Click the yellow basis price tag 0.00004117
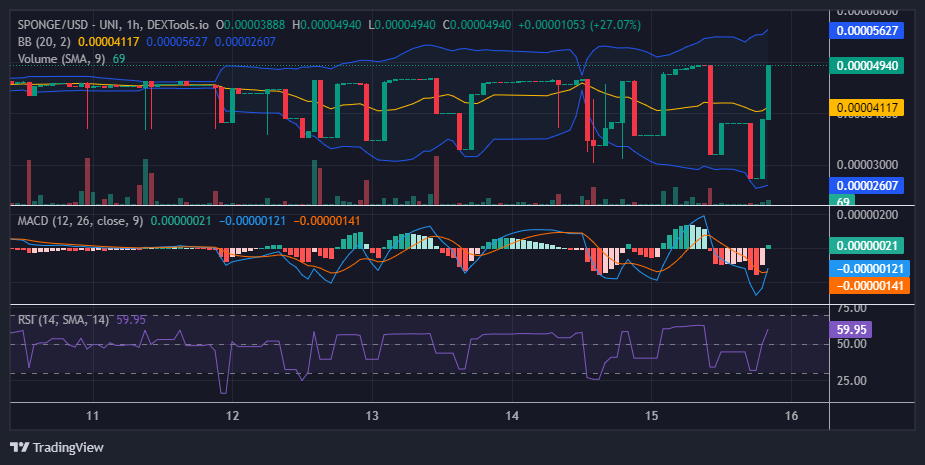 [x=867, y=108]
